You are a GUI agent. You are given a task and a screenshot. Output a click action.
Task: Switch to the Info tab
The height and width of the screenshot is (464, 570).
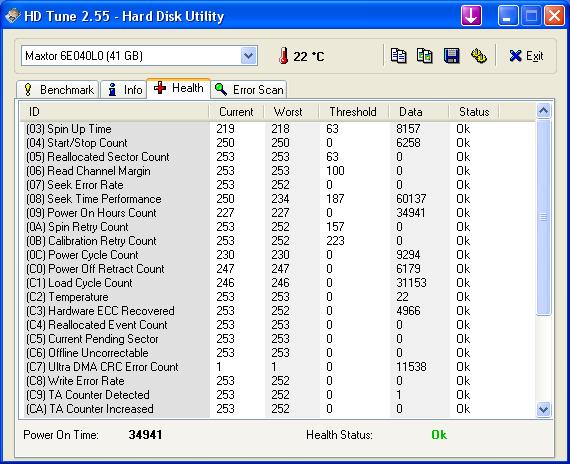point(124,89)
